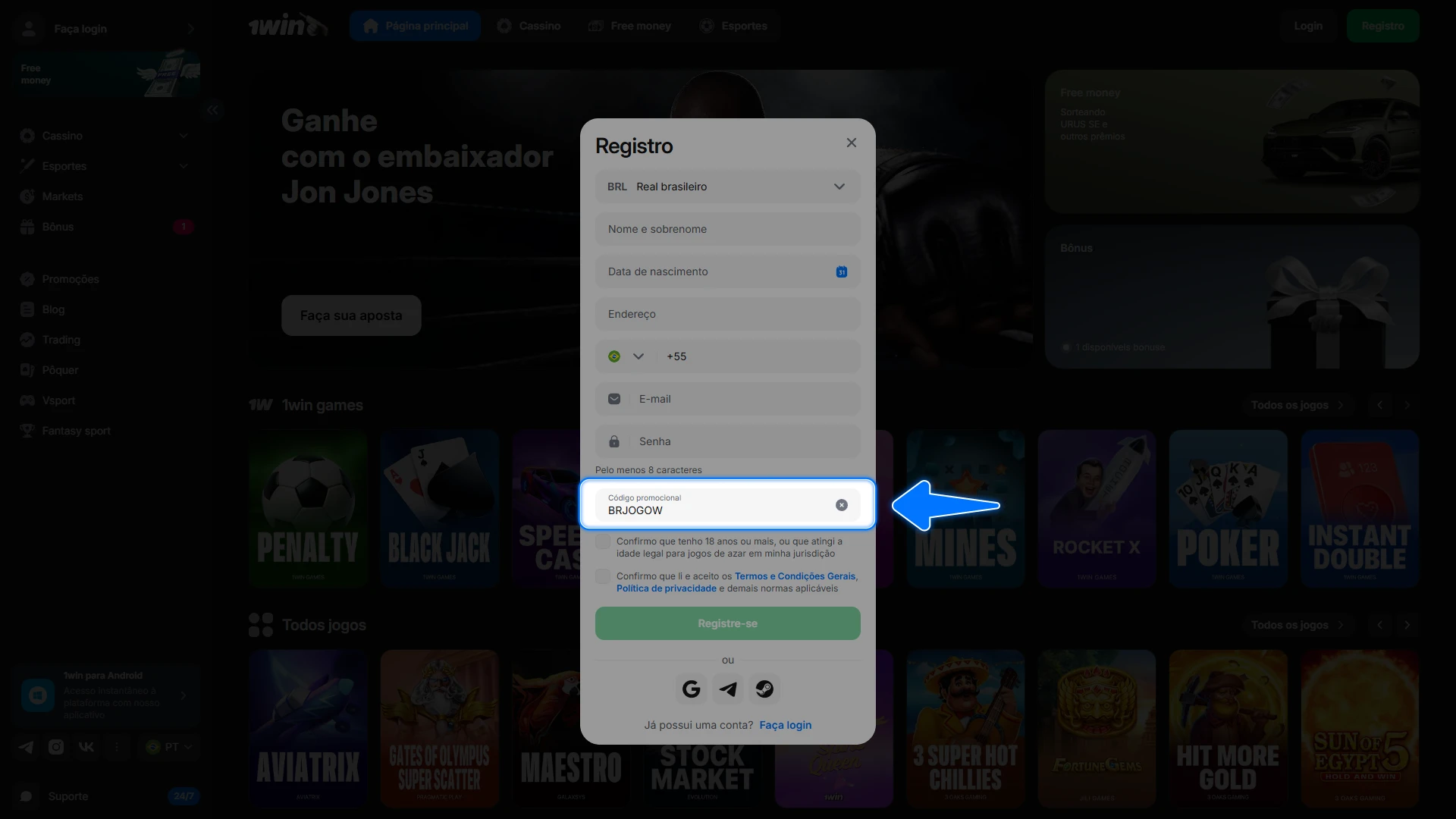The width and height of the screenshot is (1456, 819).
Task: Open the birth date calendar icon
Action: (842, 271)
